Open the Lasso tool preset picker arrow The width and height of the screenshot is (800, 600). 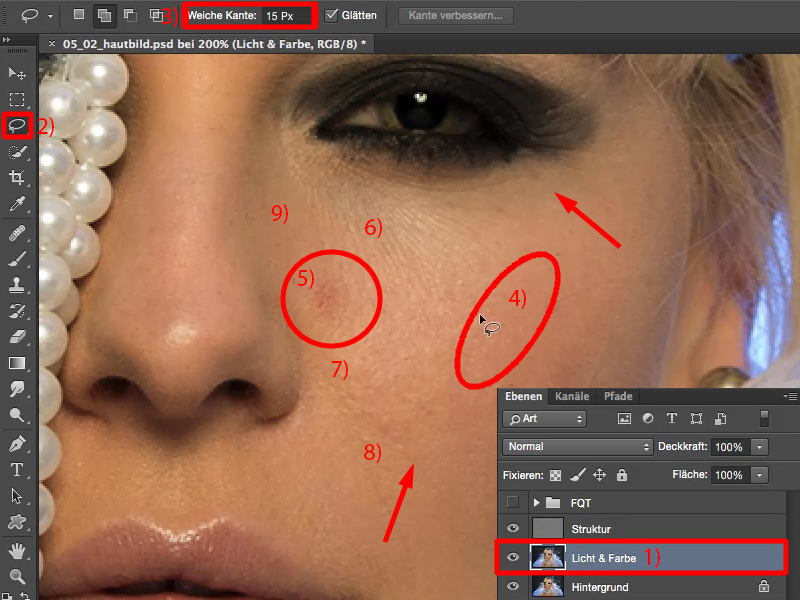tap(50, 16)
